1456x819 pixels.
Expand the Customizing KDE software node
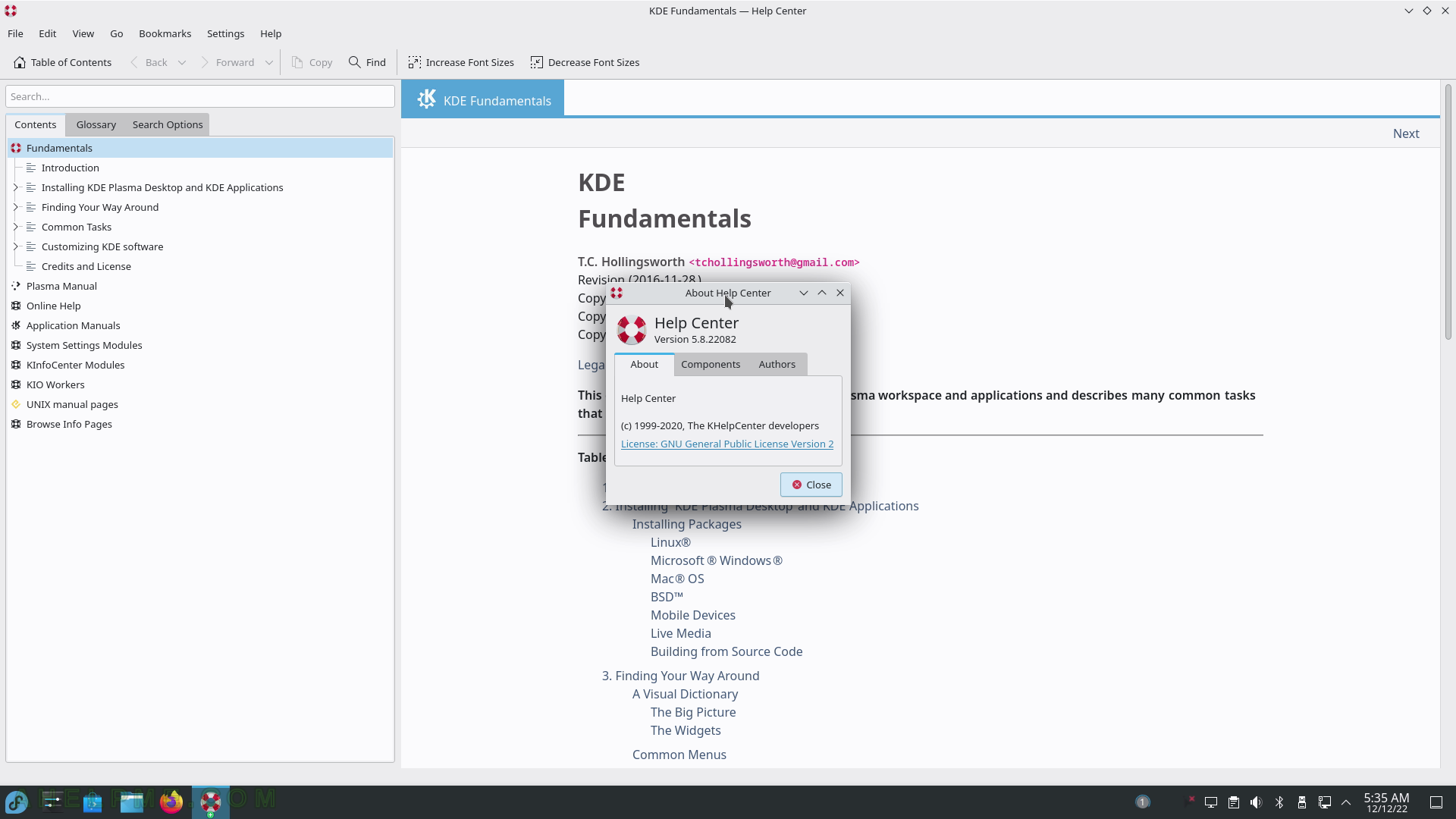(x=16, y=246)
